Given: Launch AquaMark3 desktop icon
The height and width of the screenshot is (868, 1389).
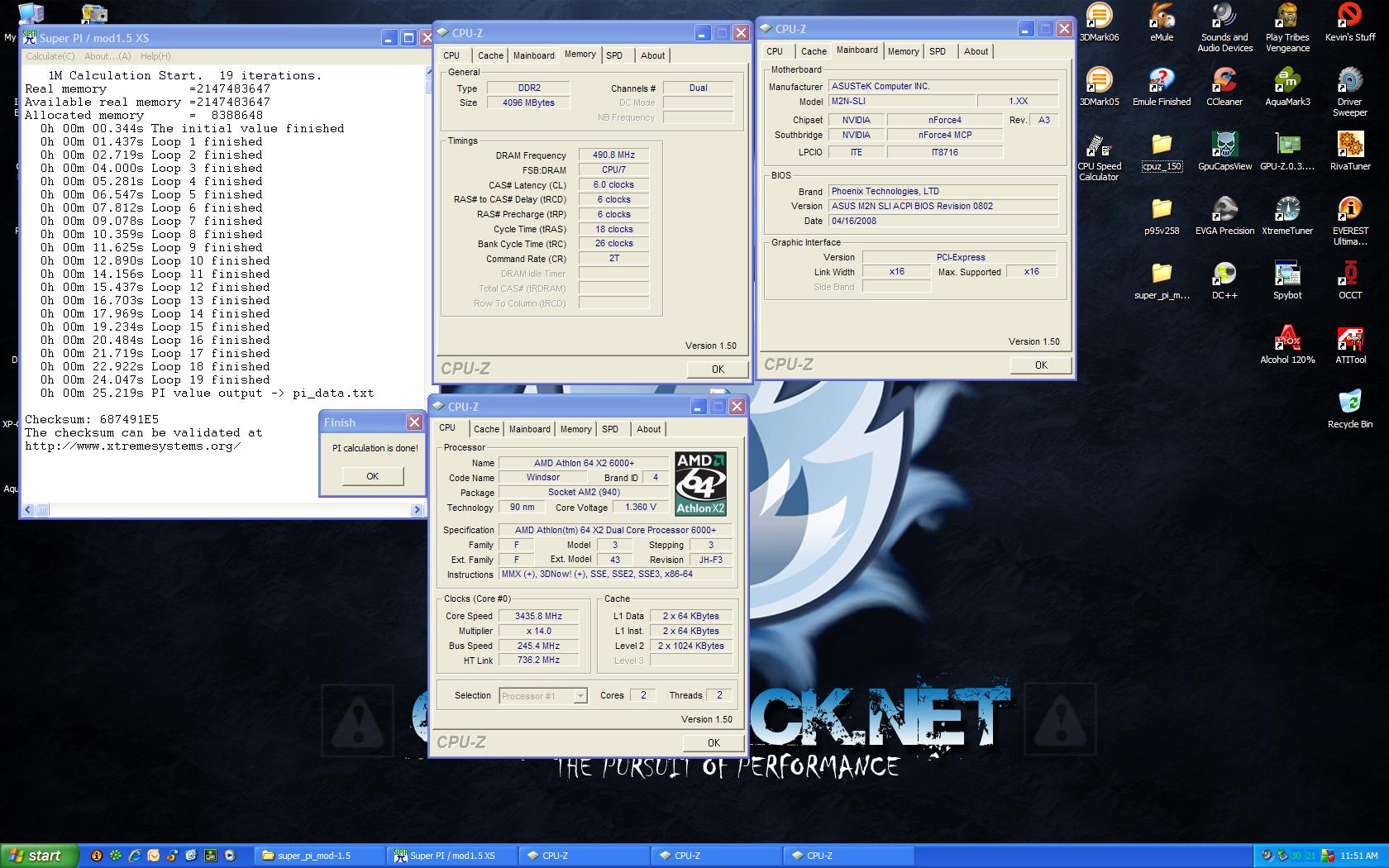Looking at the screenshot, I should coord(1287,87).
